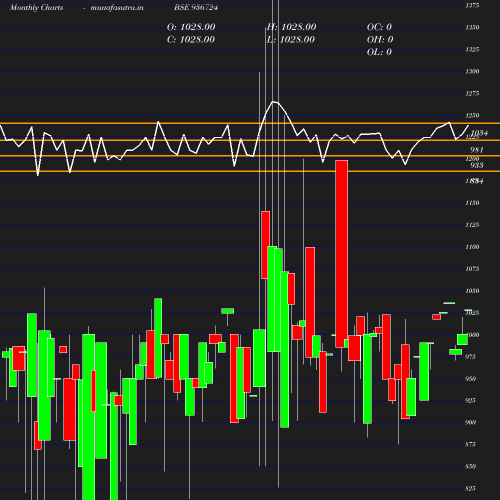The image size is (500, 500).
Task: Click the 1350 price axis label
Action: tap(472, 27)
